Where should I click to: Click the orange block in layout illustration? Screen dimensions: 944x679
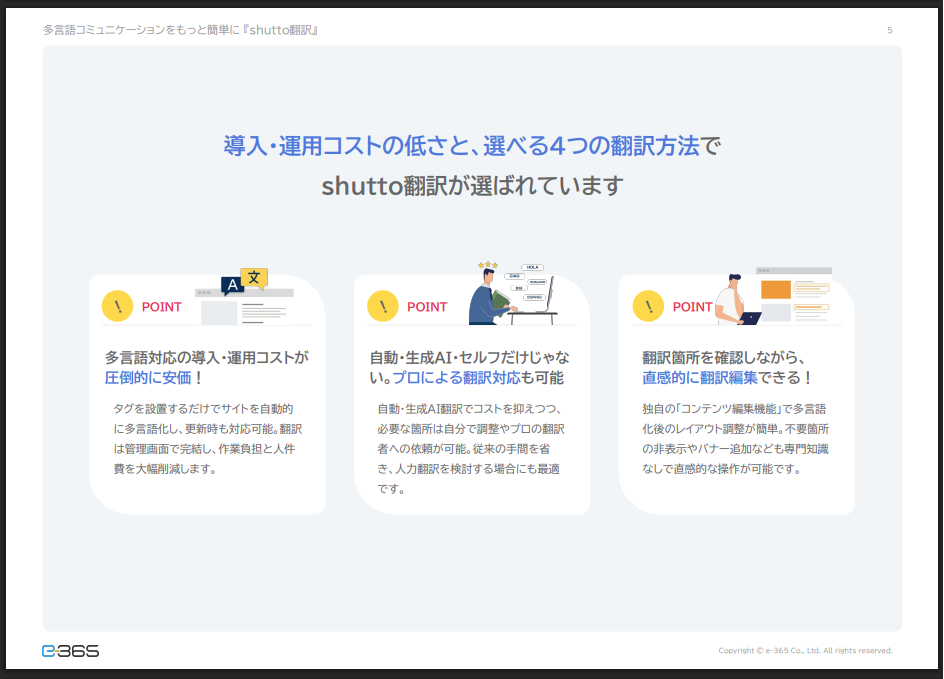click(775, 290)
